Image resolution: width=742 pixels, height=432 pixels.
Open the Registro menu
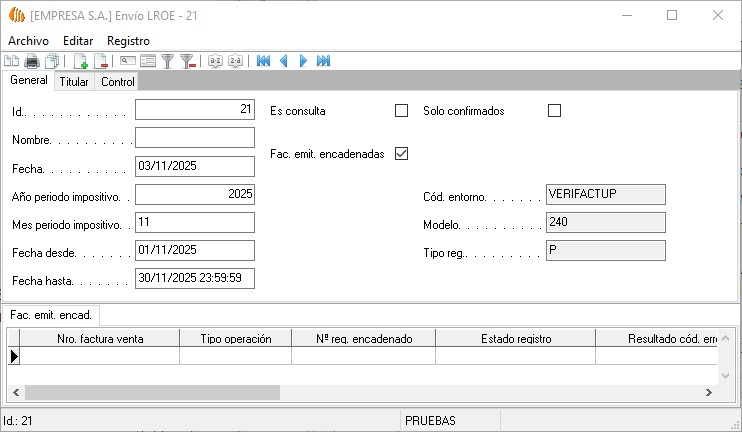(128, 40)
